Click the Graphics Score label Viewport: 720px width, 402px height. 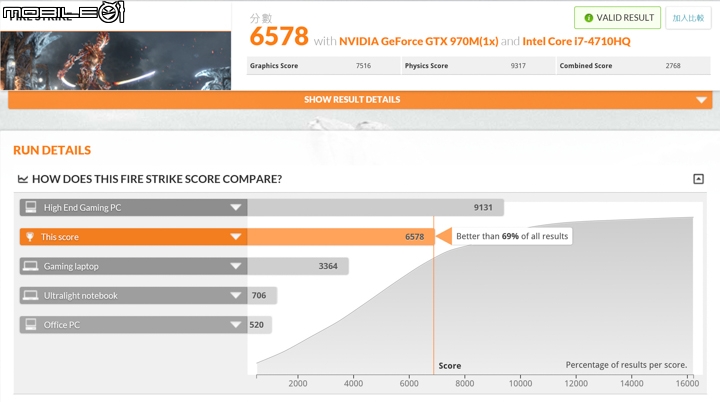[x=274, y=66]
